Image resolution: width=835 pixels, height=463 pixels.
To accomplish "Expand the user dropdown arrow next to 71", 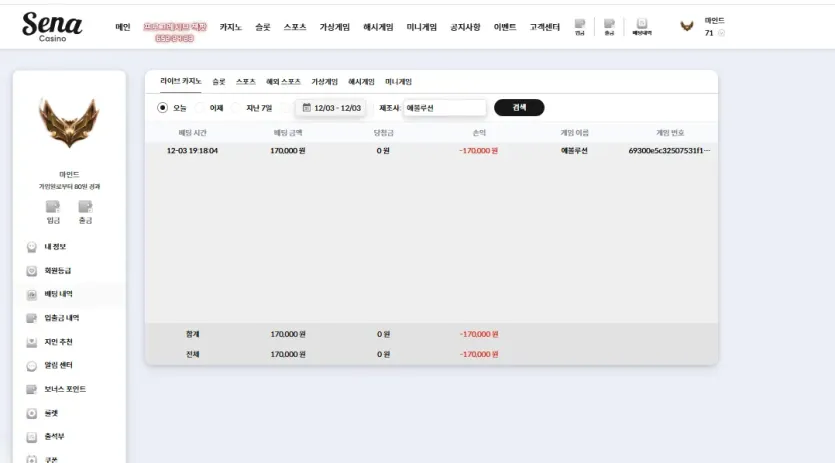I will pyautogui.click(x=722, y=33).
